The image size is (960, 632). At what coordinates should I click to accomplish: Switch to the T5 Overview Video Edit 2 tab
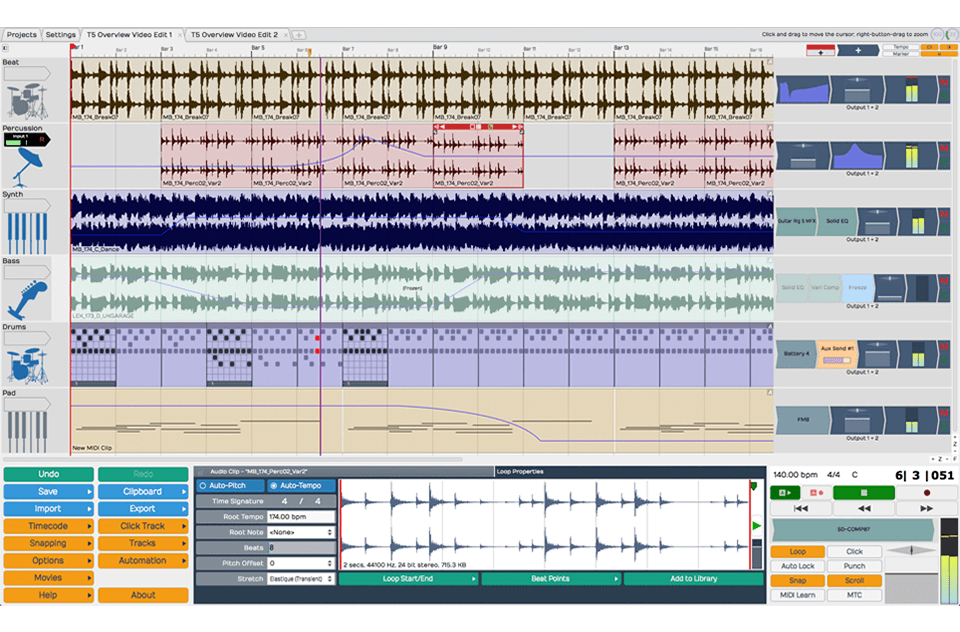click(236, 34)
